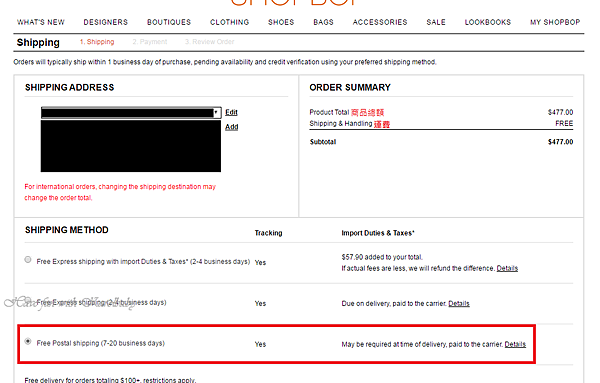Click the free delivery for orders $100+ note
The width and height of the screenshot is (600, 383).
point(110,380)
